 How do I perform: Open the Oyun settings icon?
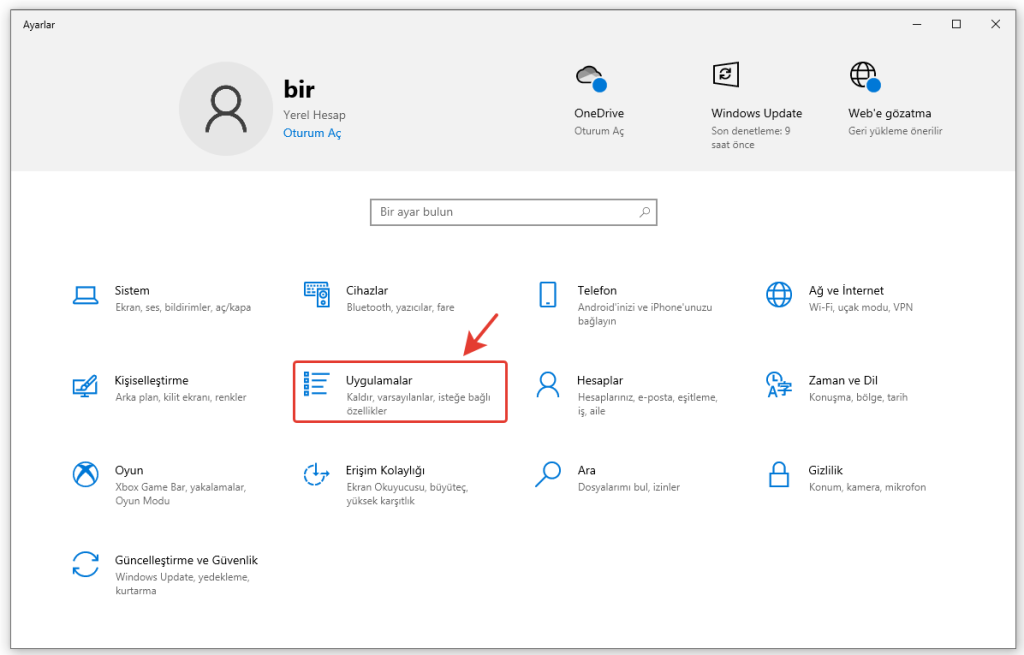point(86,475)
